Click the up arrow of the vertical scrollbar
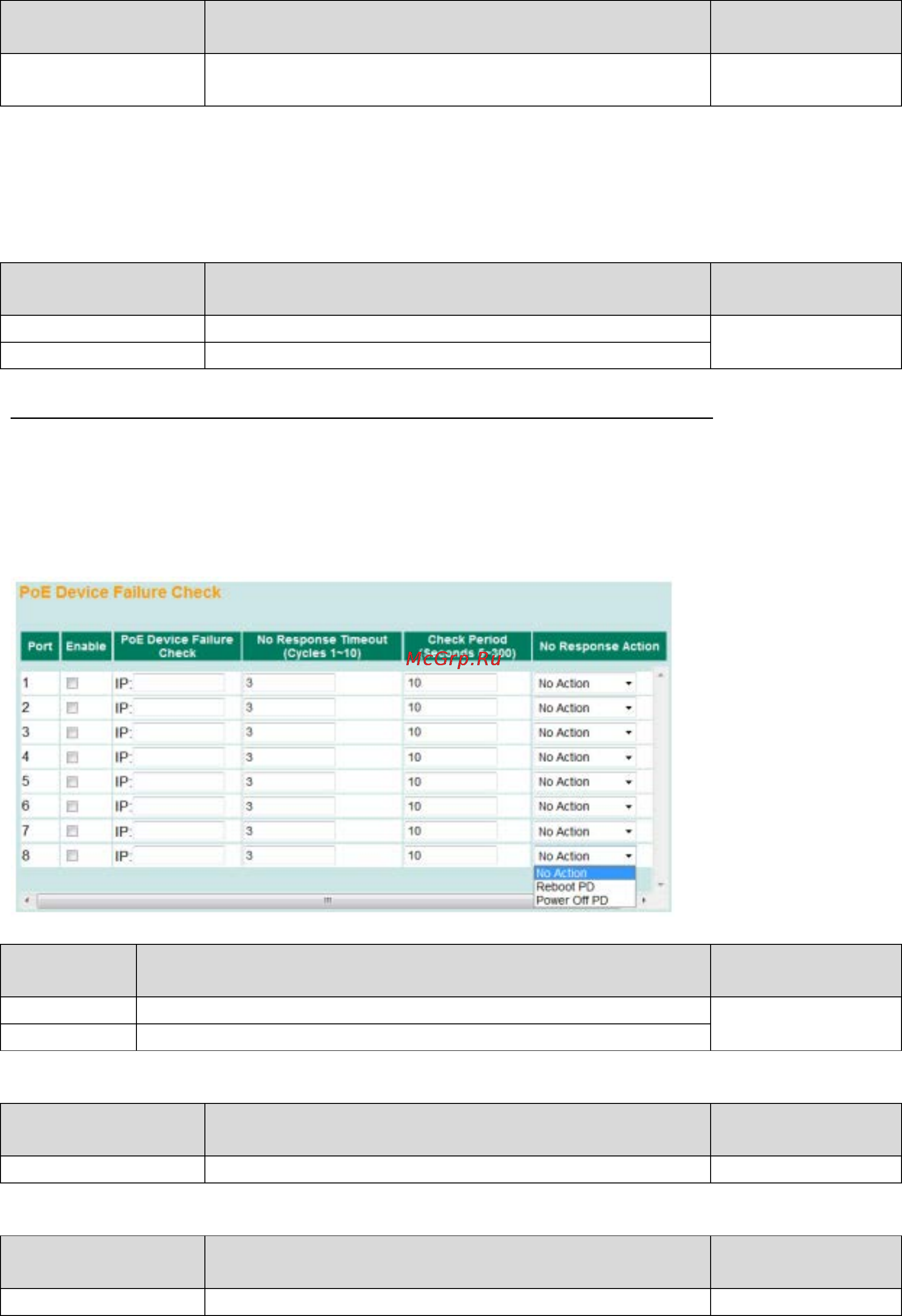Screen dimensions: 902x1316 [x=660, y=675]
